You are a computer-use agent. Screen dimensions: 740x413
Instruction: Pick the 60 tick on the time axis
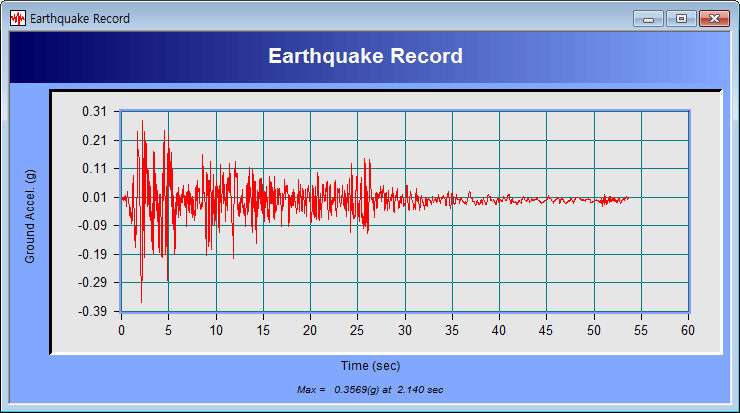688,329
